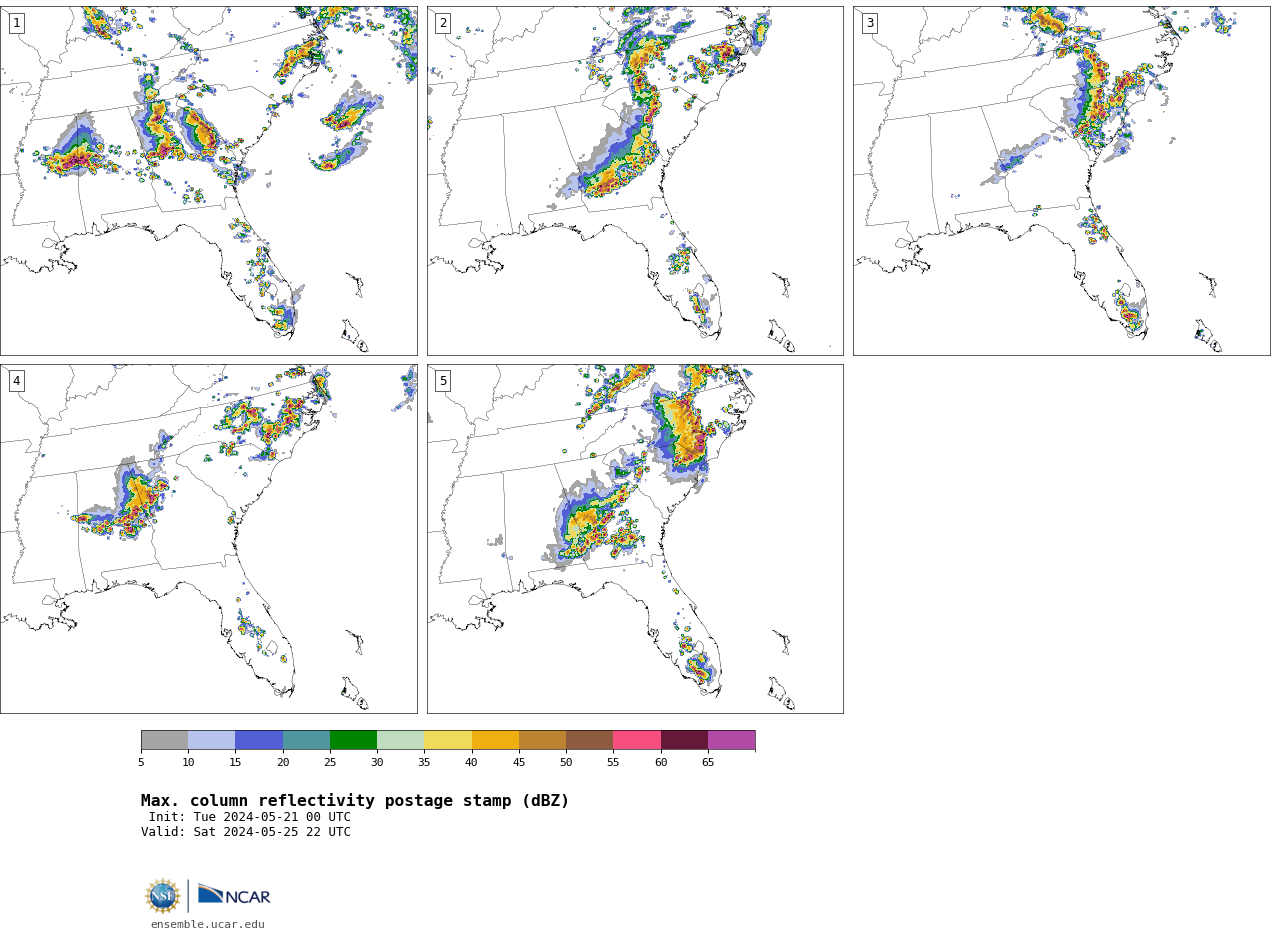
Task: Click the pale green 30-35 dBZ swatch
Action: 401,740
